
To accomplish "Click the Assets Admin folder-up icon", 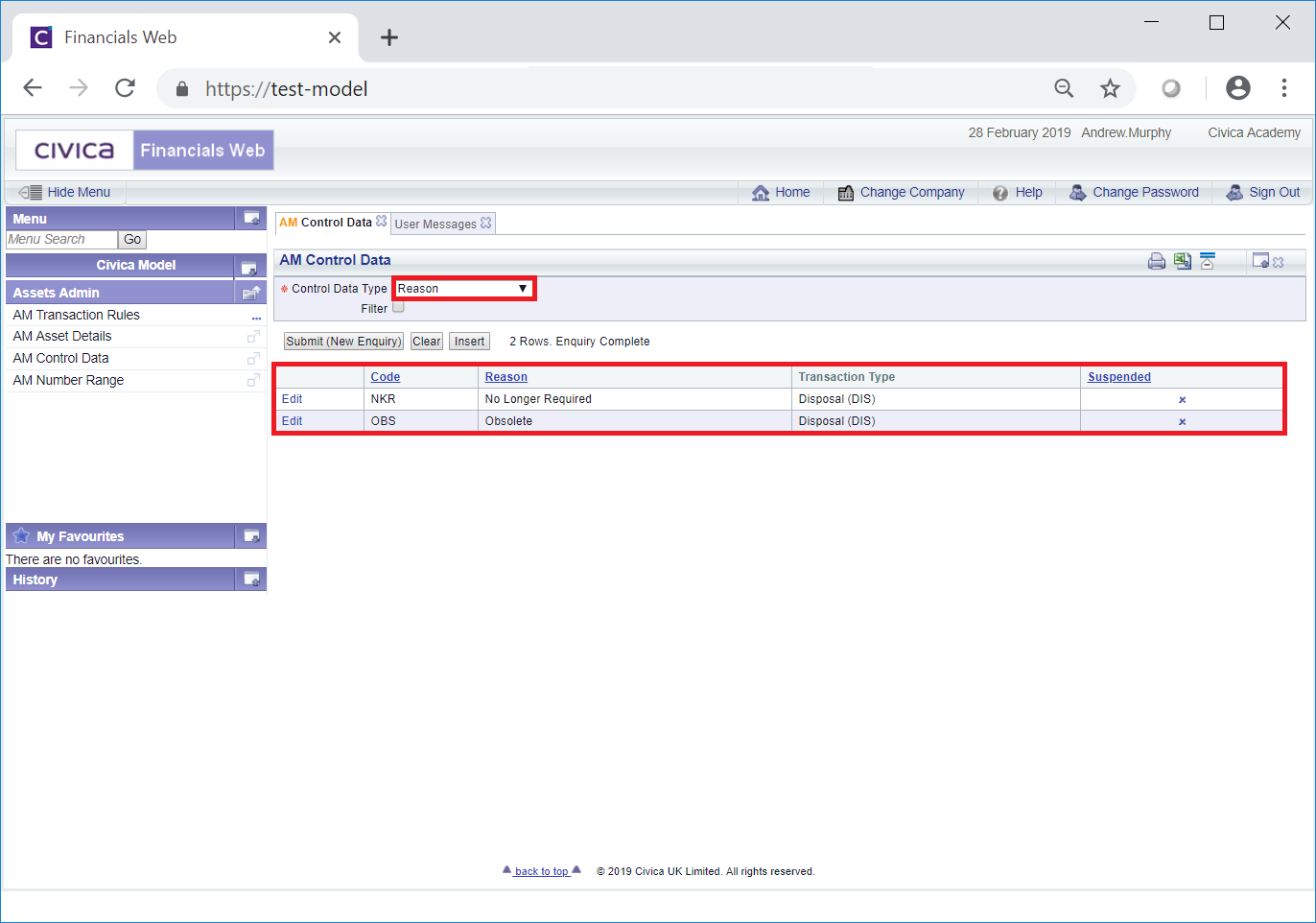I will tap(251, 293).
